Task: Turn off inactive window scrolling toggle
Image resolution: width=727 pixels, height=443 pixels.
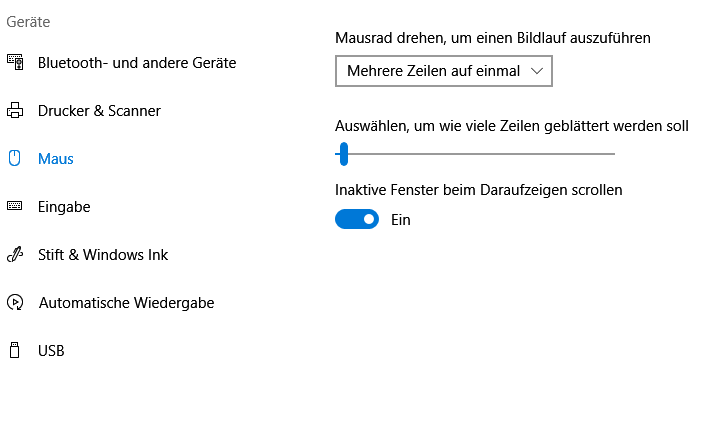Action: [x=357, y=219]
